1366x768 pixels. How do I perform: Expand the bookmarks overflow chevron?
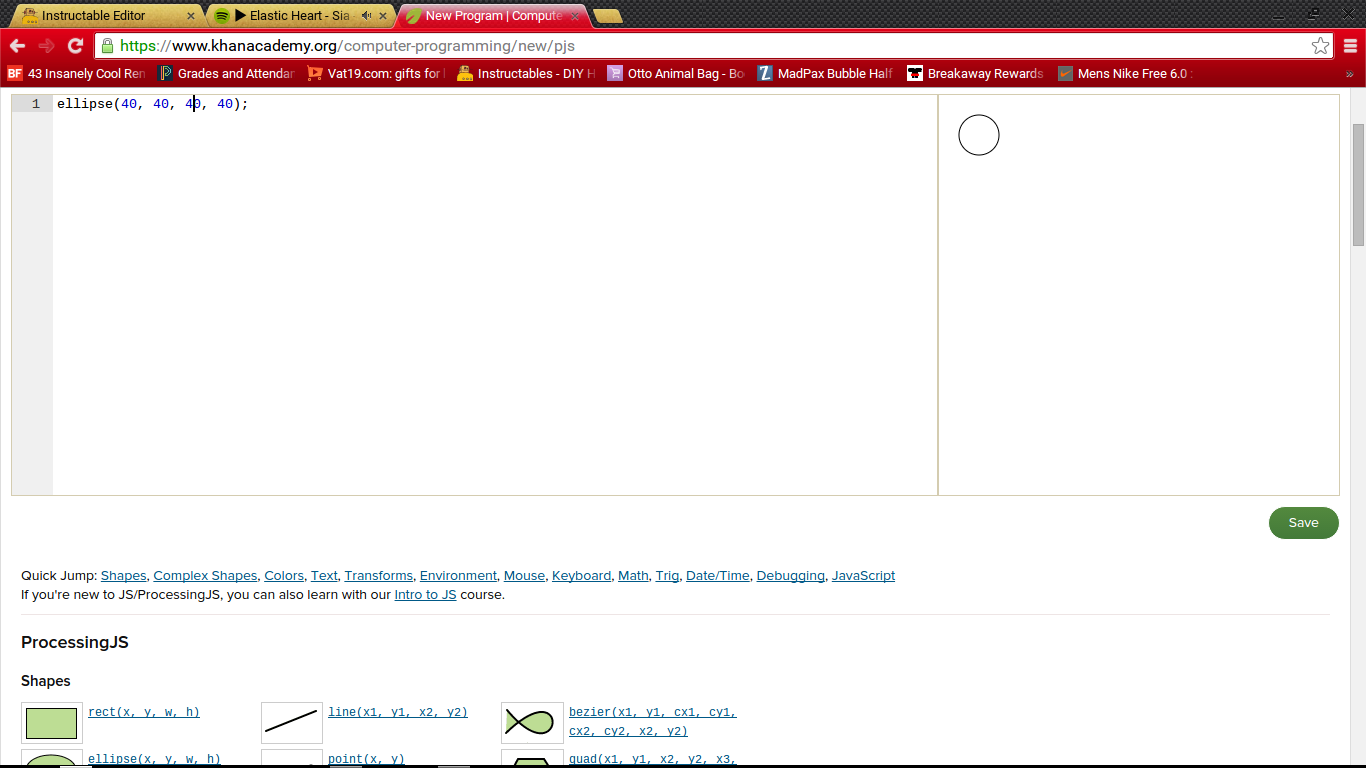point(1352,73)
